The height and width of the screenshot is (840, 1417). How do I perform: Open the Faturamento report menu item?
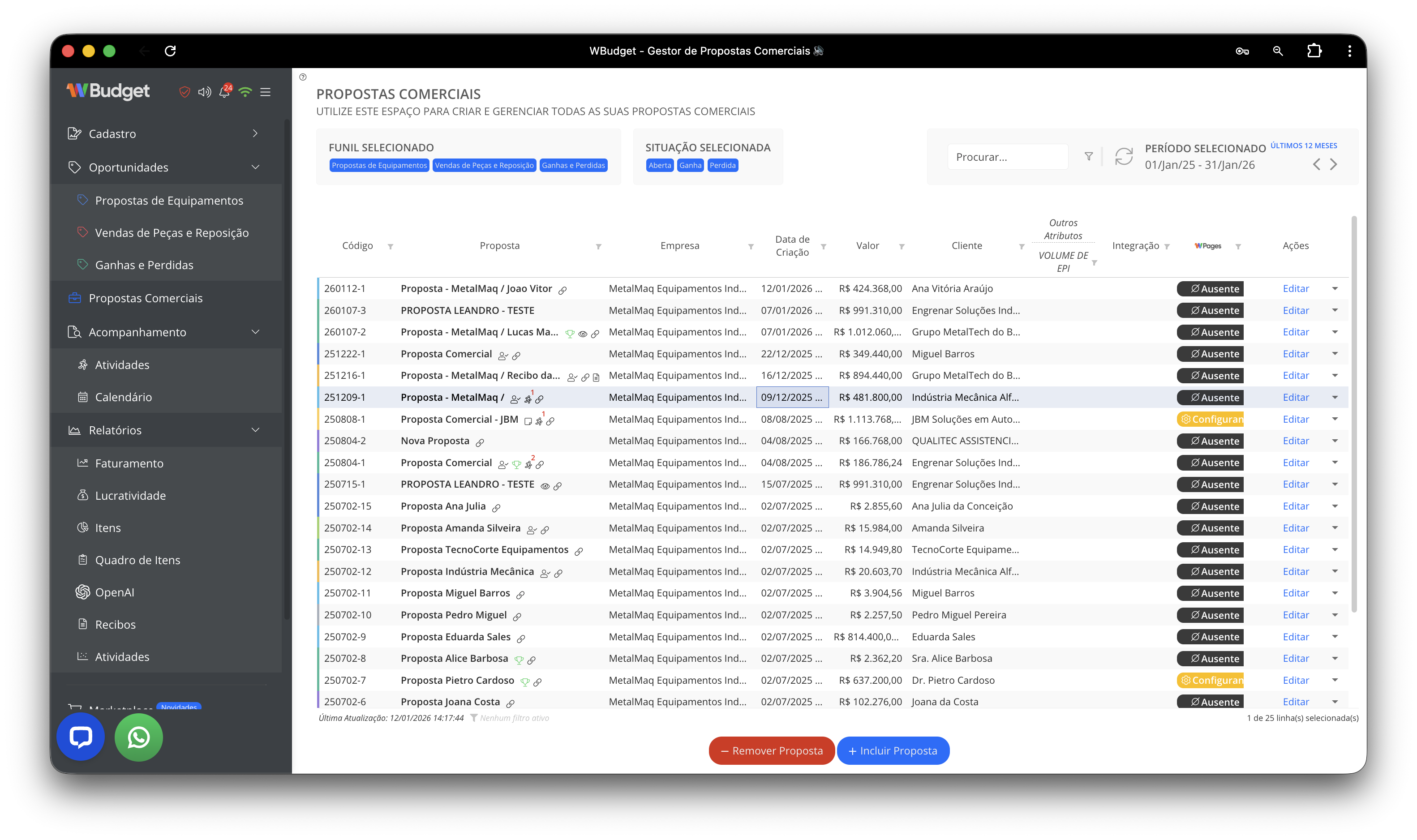tap(129, 463)
